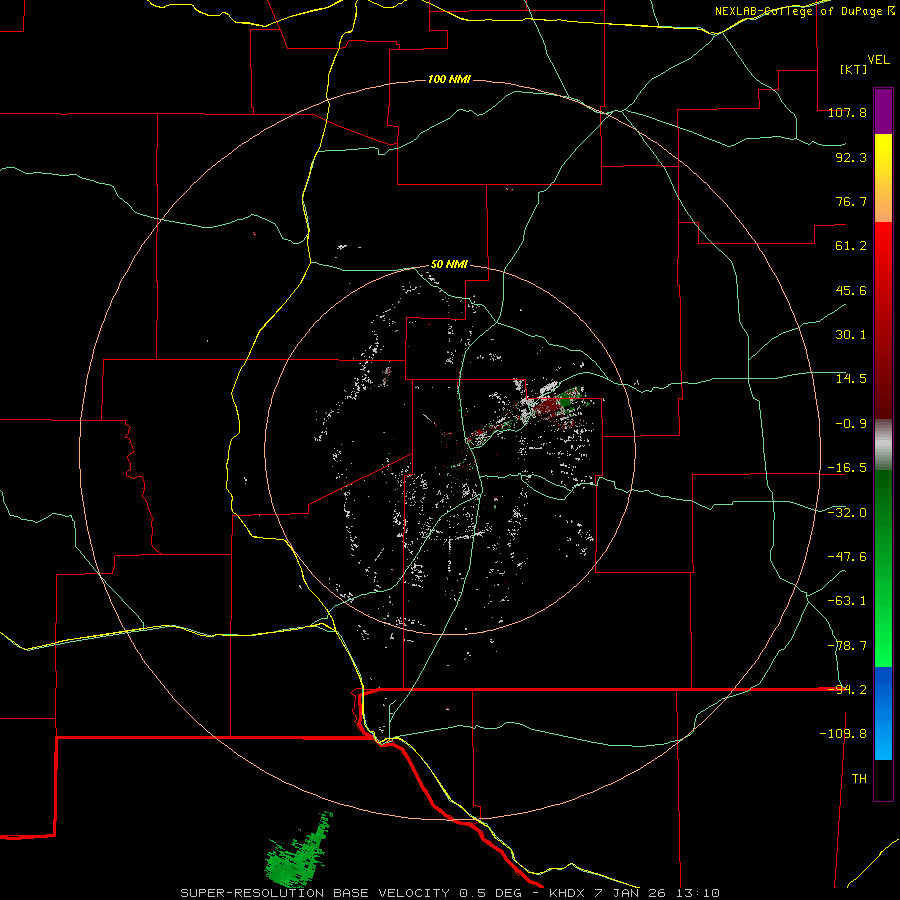900x900 pixels.
Task: Select the -16.5 scale value
Action: (847, 468)
